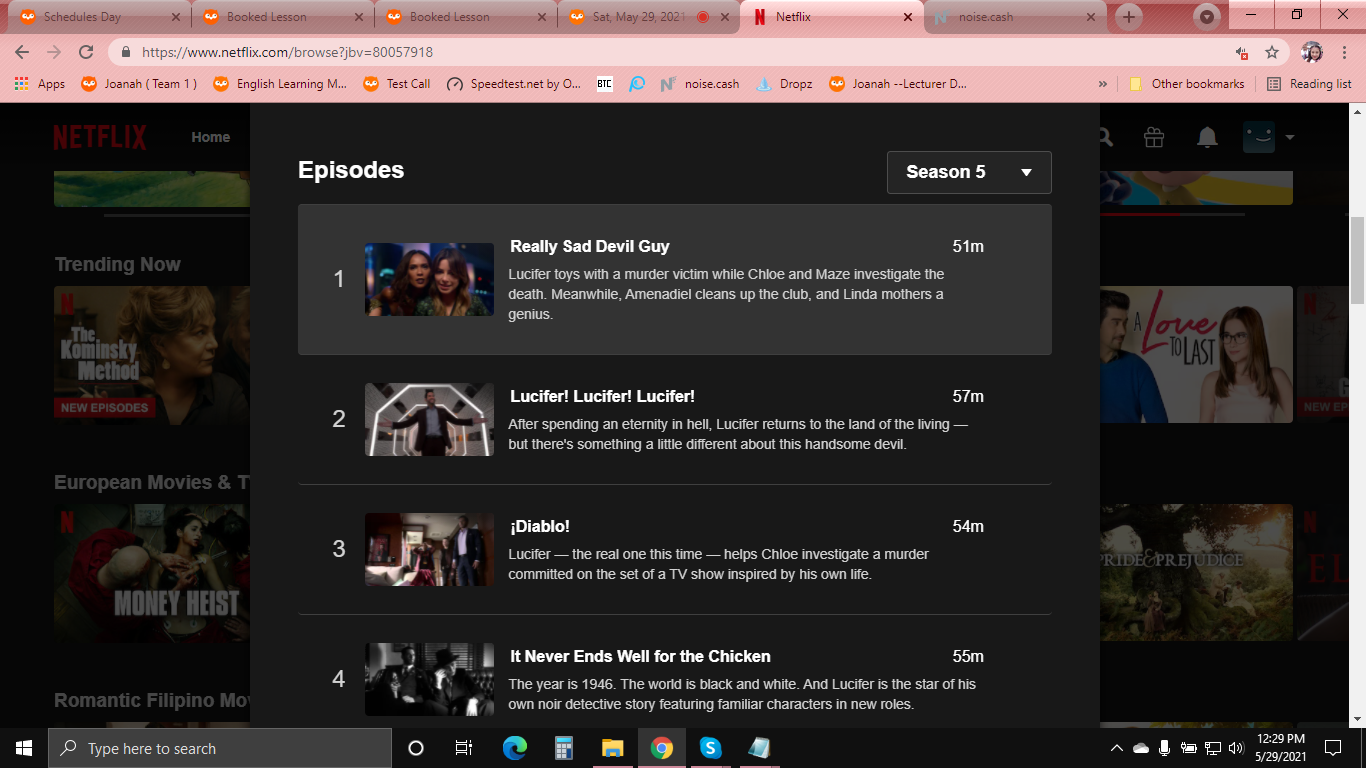Open the Netflix gift icon
1366x768 pixels.
coord(1154,138)
